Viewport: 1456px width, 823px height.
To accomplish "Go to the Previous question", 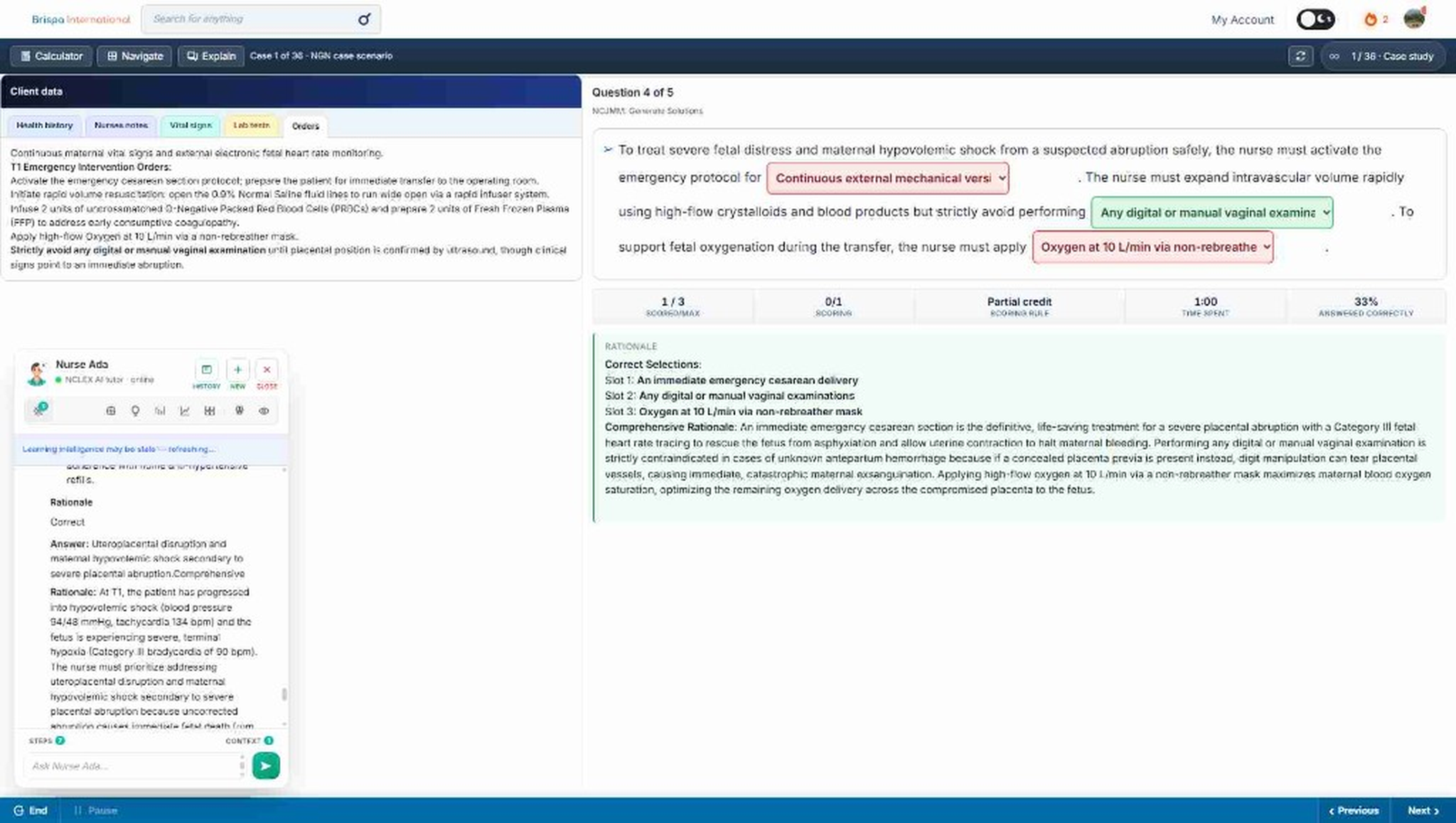I will tap(1353, 810).
